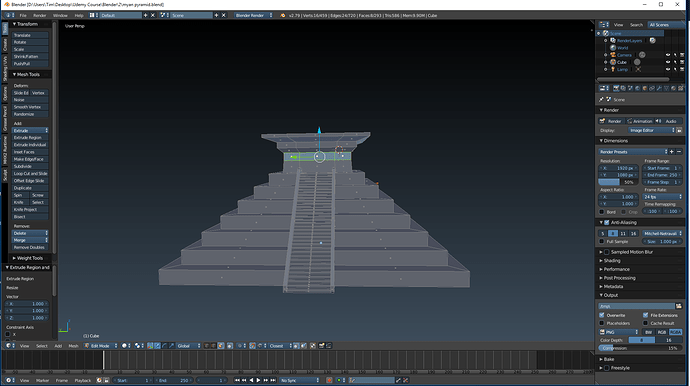Open the Blender Render engine dropdown
The image size is (690, 386).
tap(253, 15)
